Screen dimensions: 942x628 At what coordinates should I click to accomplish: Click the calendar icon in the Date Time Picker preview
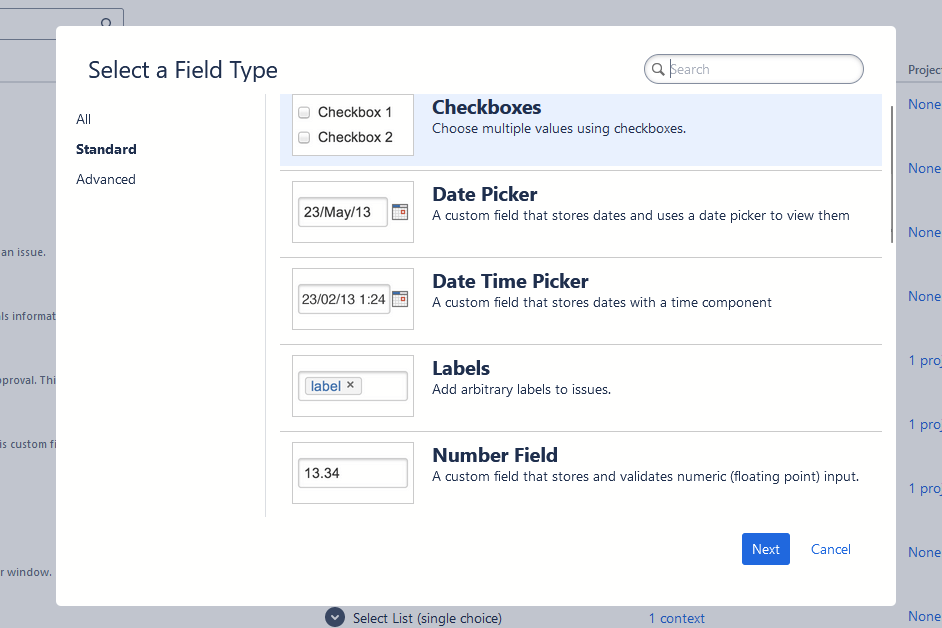tap(402, 299)
